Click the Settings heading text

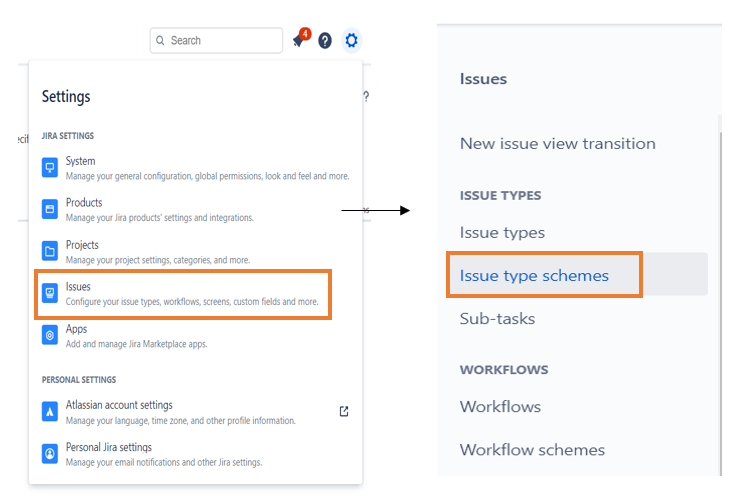(x=66, y=97)
